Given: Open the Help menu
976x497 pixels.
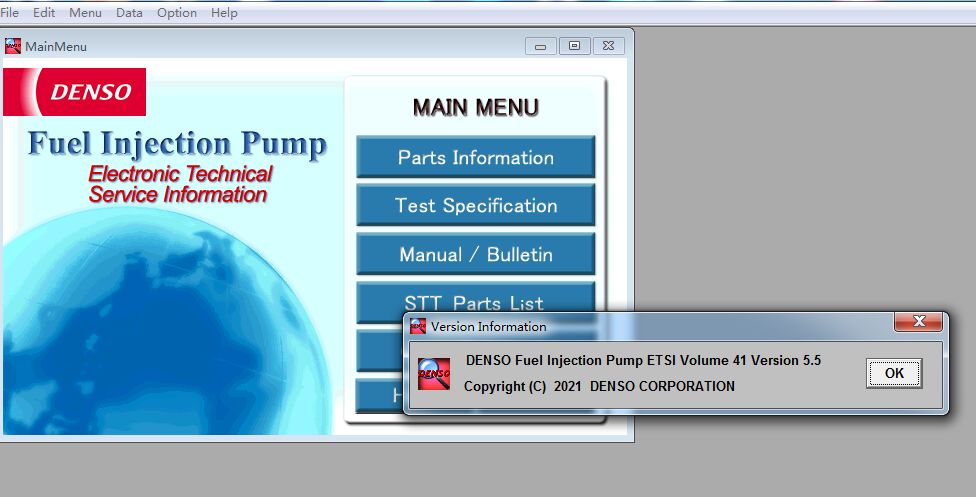Looking at the screenshot, I should pyautogui.click(x=224, y=12).
